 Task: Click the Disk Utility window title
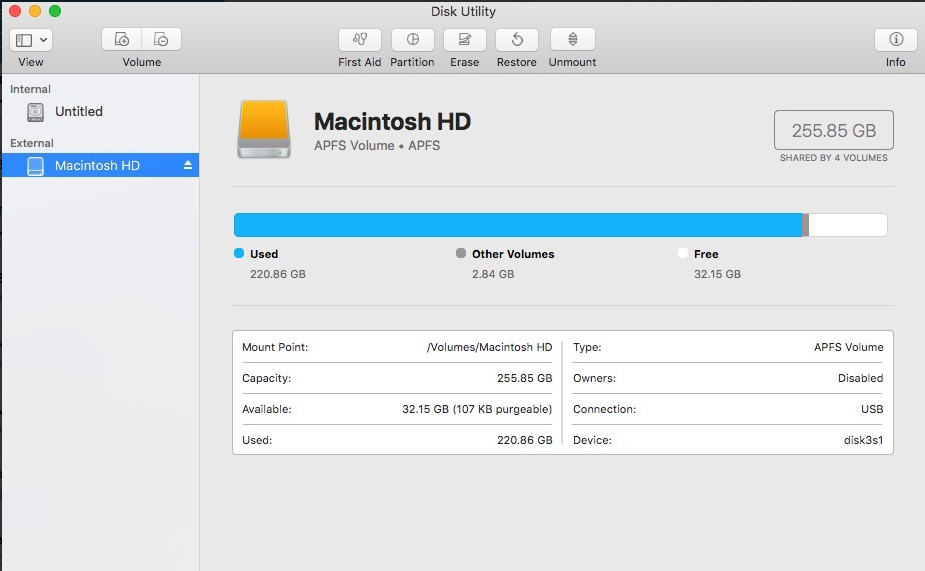tap(463, 11)
